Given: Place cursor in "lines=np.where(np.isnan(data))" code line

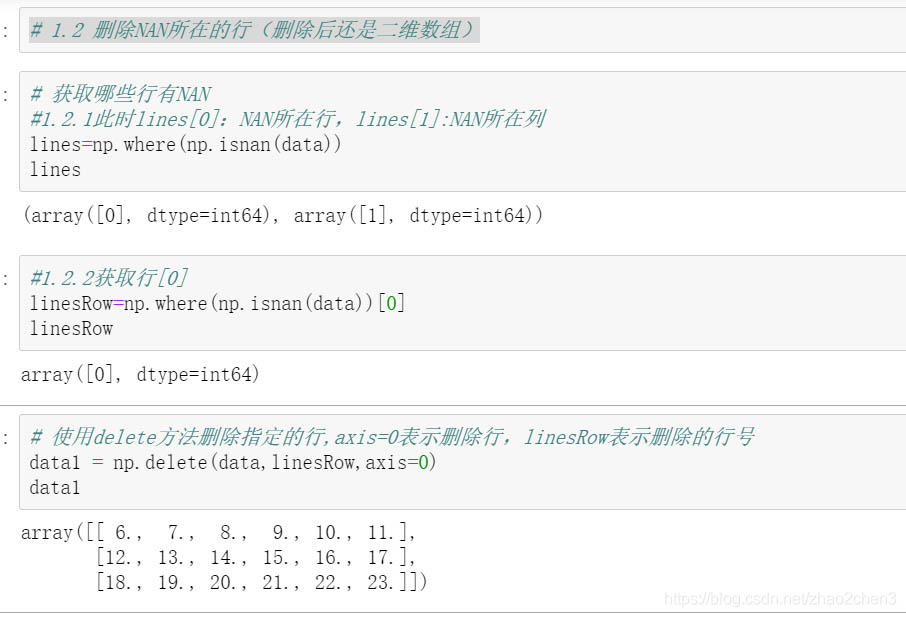Looking at the screenshot, I should pos(186,144).
